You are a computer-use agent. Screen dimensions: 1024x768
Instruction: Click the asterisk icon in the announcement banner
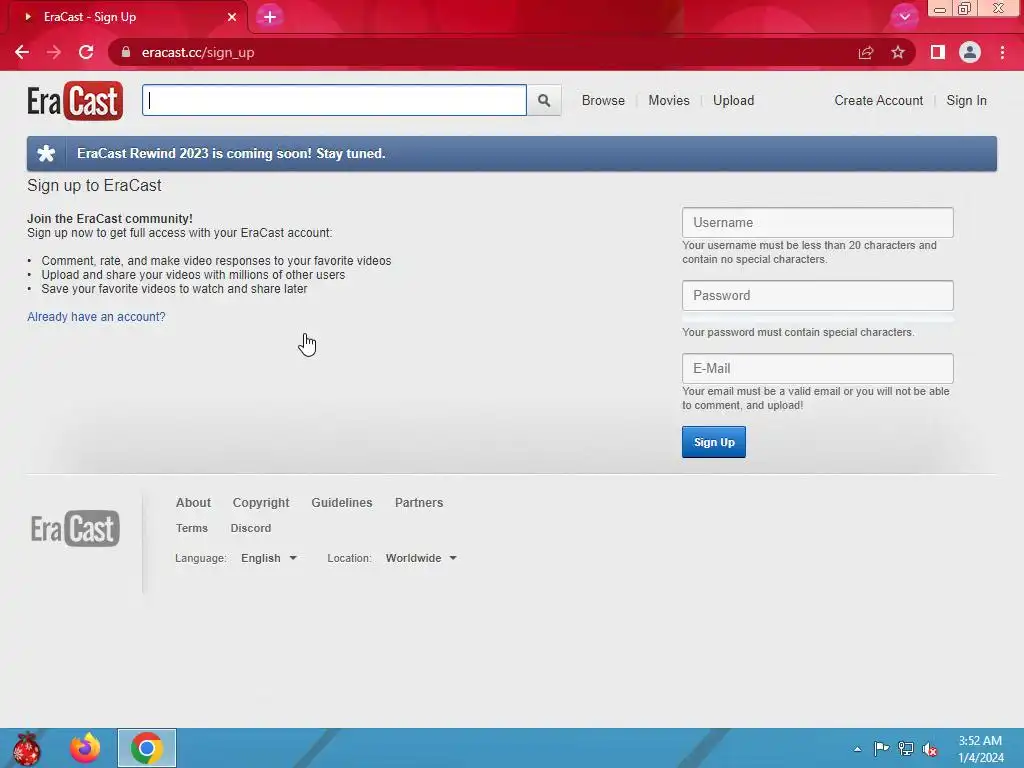pyautogui.click(x=46, y=153)
